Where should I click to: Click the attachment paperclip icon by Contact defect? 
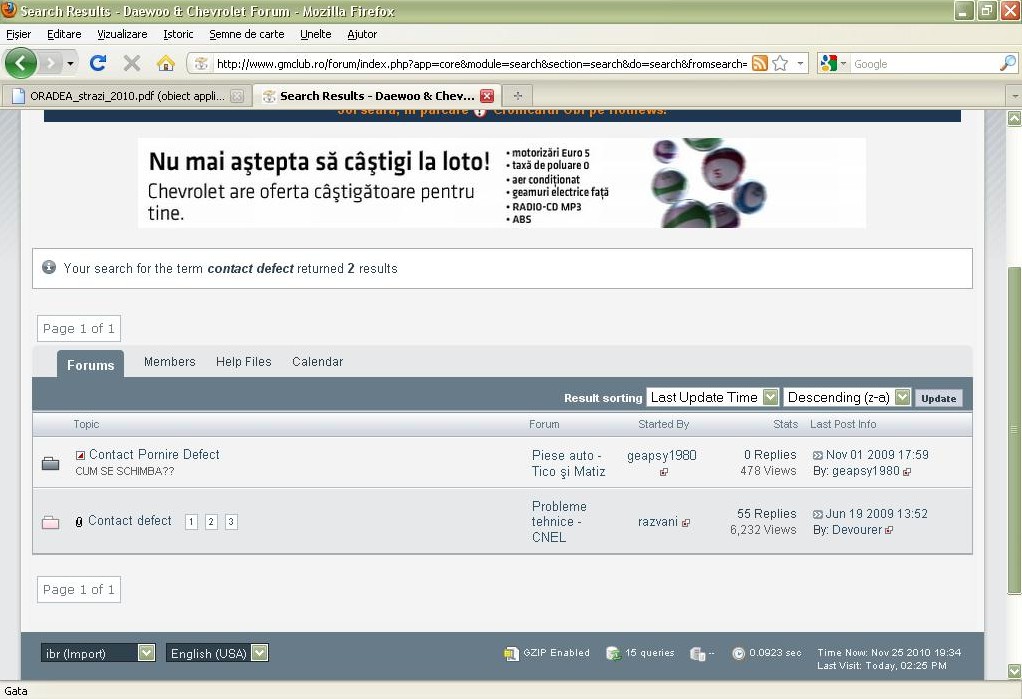click(x=79, y=522)
